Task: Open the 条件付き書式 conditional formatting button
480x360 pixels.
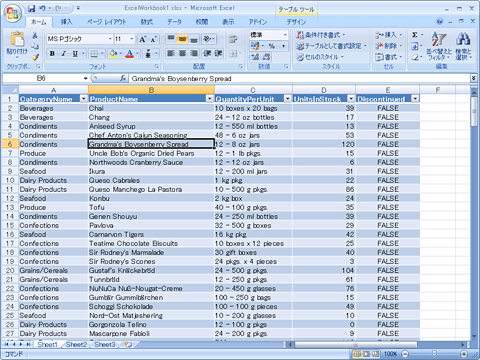Action: pos(320,35)
